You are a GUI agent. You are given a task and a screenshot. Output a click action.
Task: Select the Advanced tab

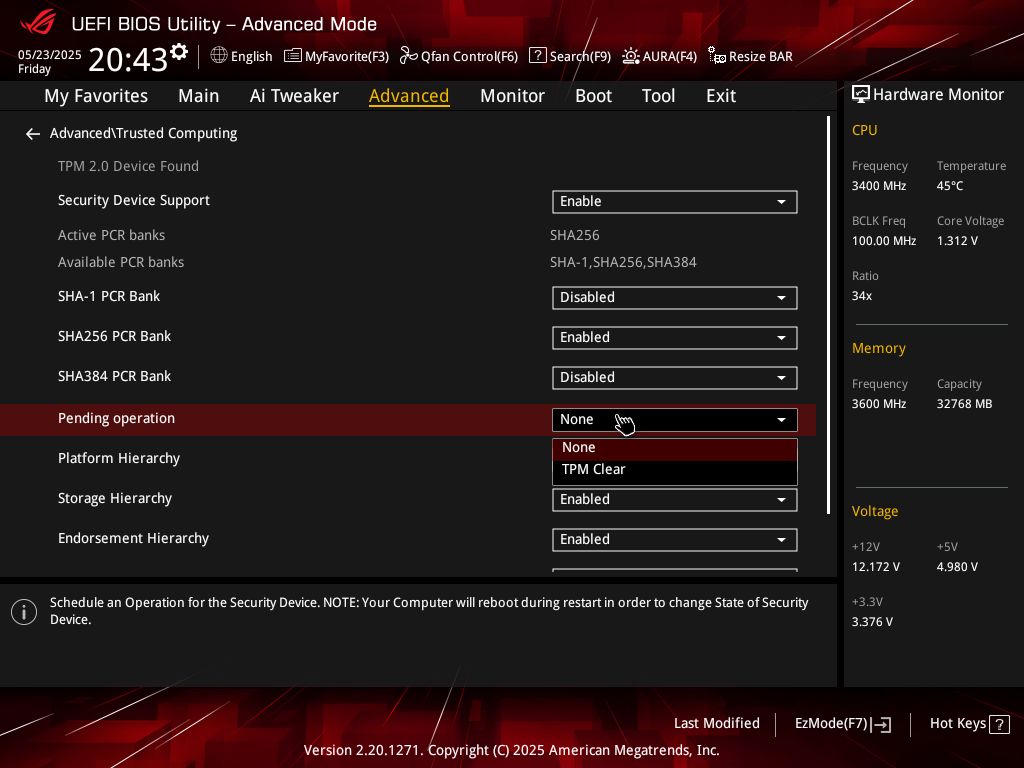tap(409, 96)
